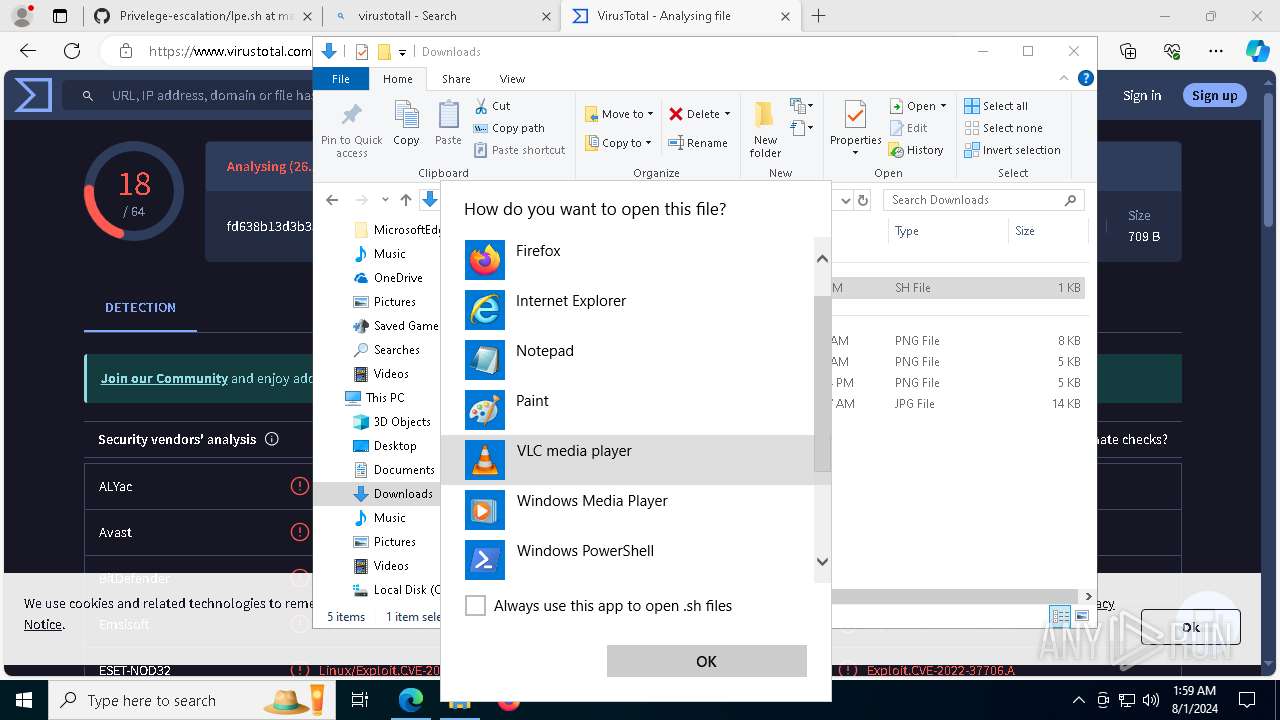Image resolution: width=1280 pixels, height=720 pixels.
Task: Open the Join our Community link
Action: click(x=164, y=378)
